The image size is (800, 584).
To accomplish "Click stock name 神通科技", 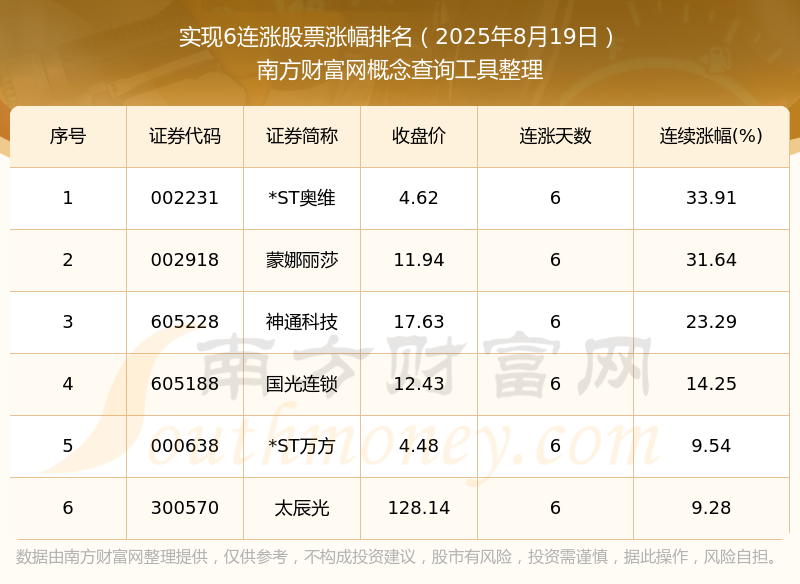I will pyautogui.click(x=302, y=322).
